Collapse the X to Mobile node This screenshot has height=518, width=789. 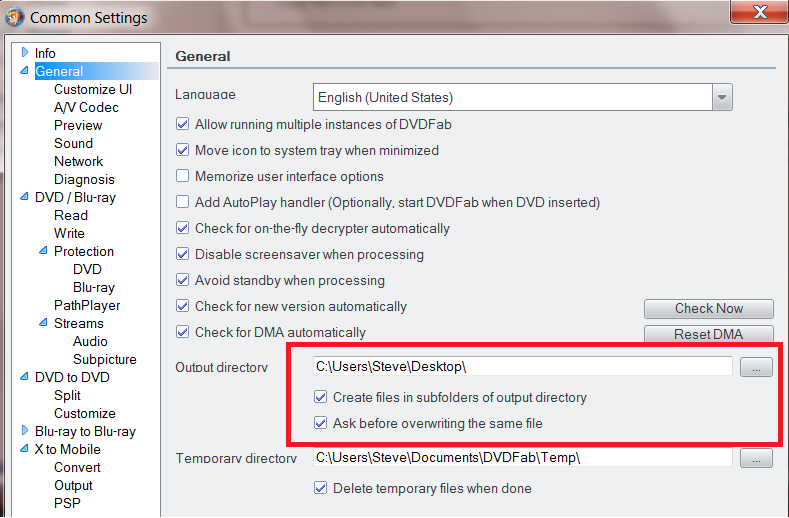click(24, 449)
